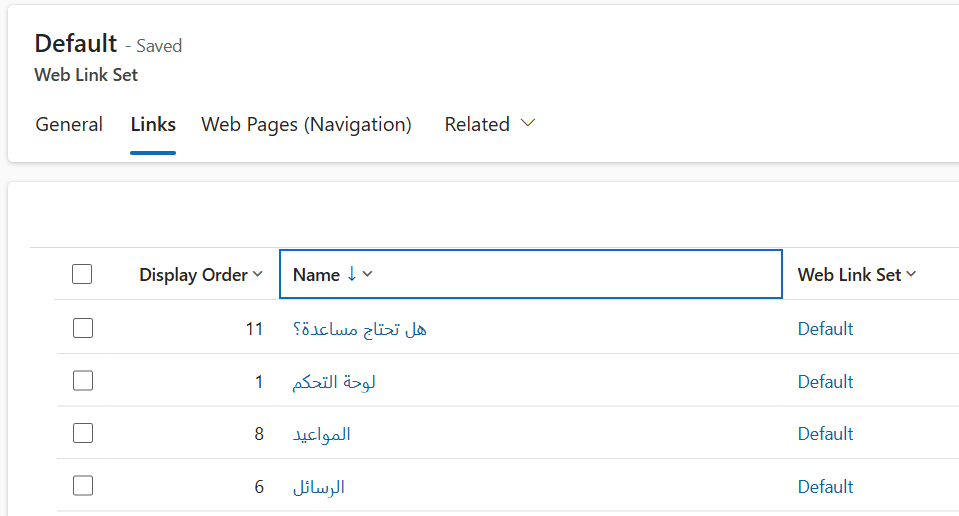Check the box for the هل تحتاج مساعدة؟ row
959x516 pixels.
[83, 328]
